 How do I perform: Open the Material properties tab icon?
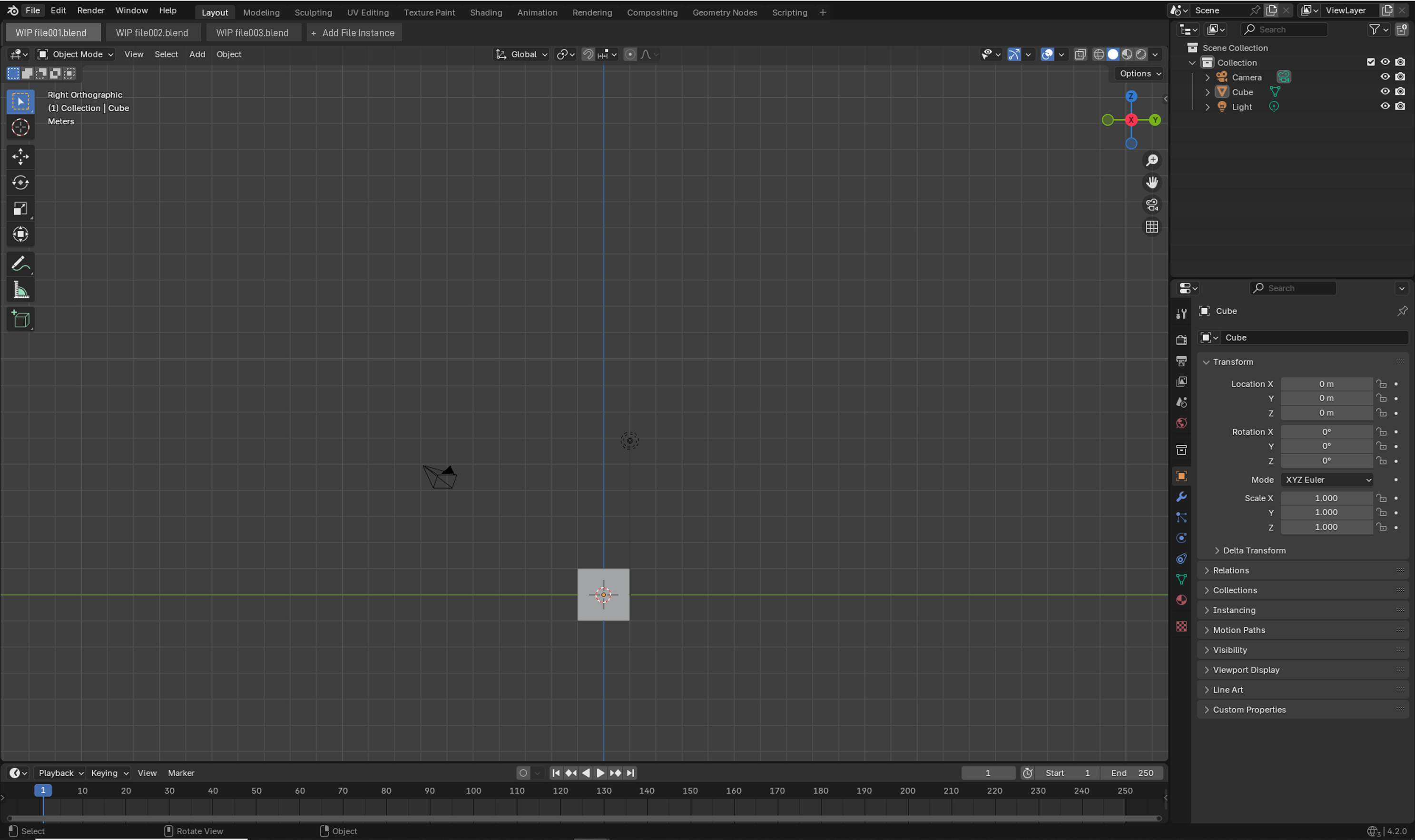tap(1181, 600)
